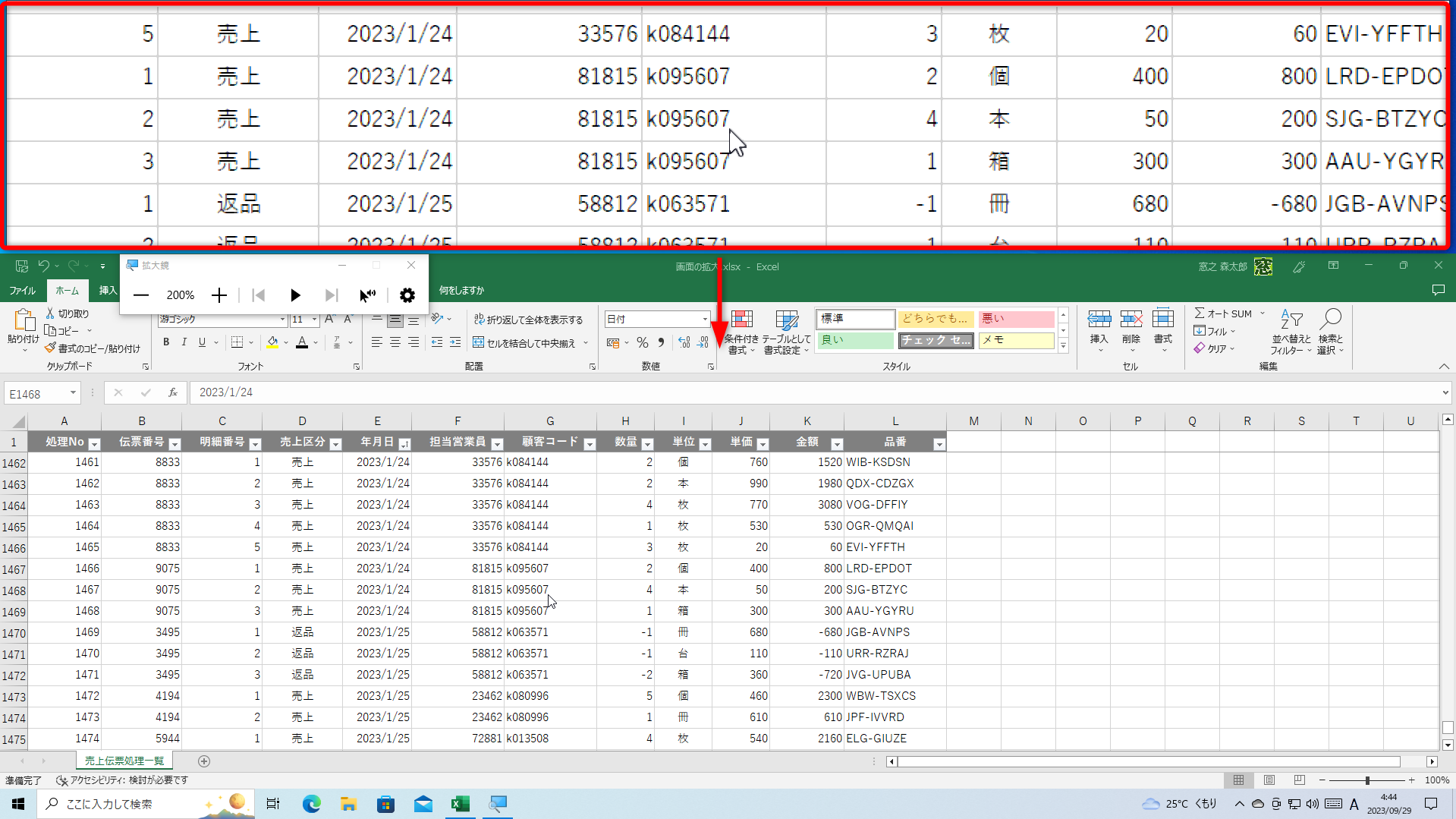1456x819 pixels.
Task: Switch to Page Layout view in status bar
Action: [1269, 780]
